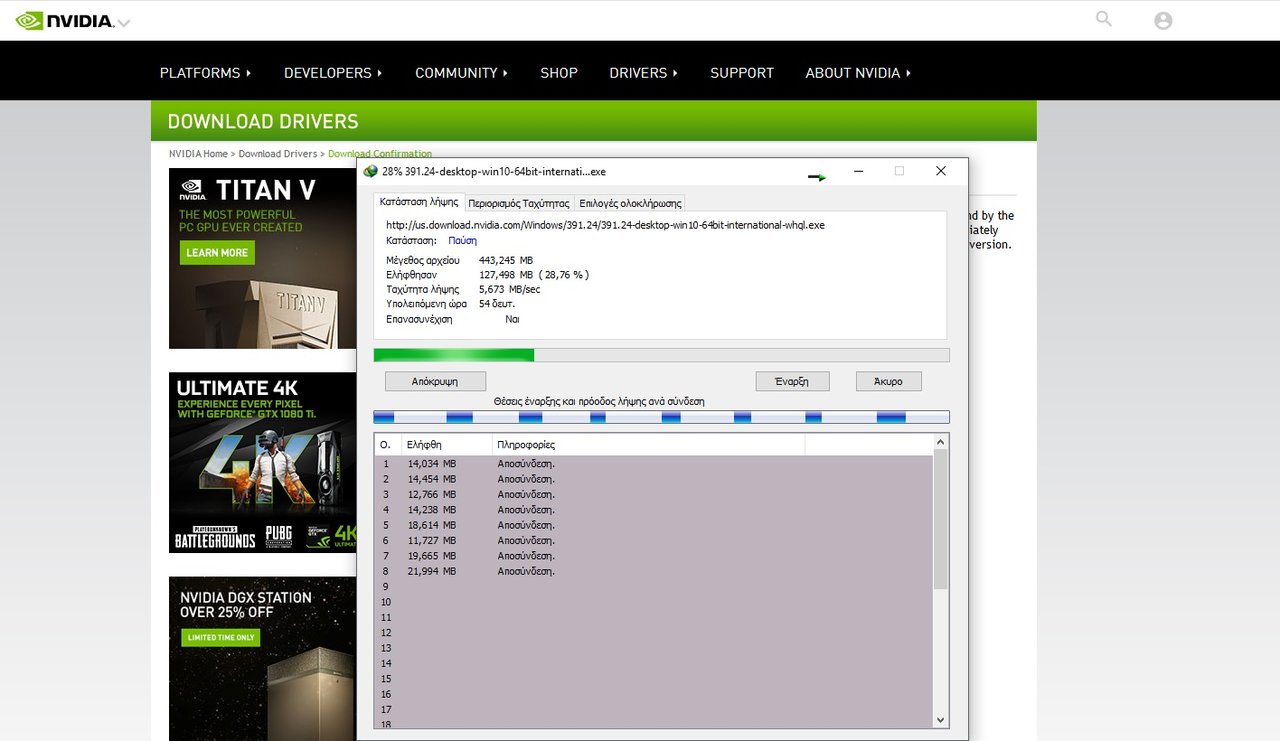Open the ABOUT NVIDIA dropdown menu
Viewport: 1280px width, 741px height.
coord(857,73)
